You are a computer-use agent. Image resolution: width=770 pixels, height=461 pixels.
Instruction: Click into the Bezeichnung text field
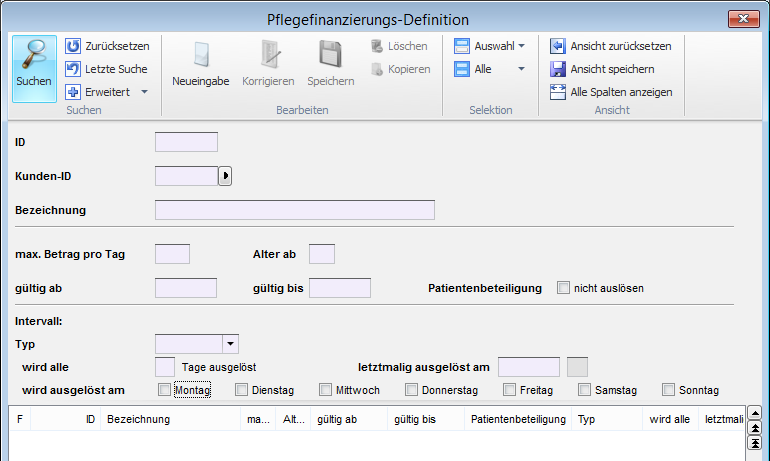(x=295, y=210)
